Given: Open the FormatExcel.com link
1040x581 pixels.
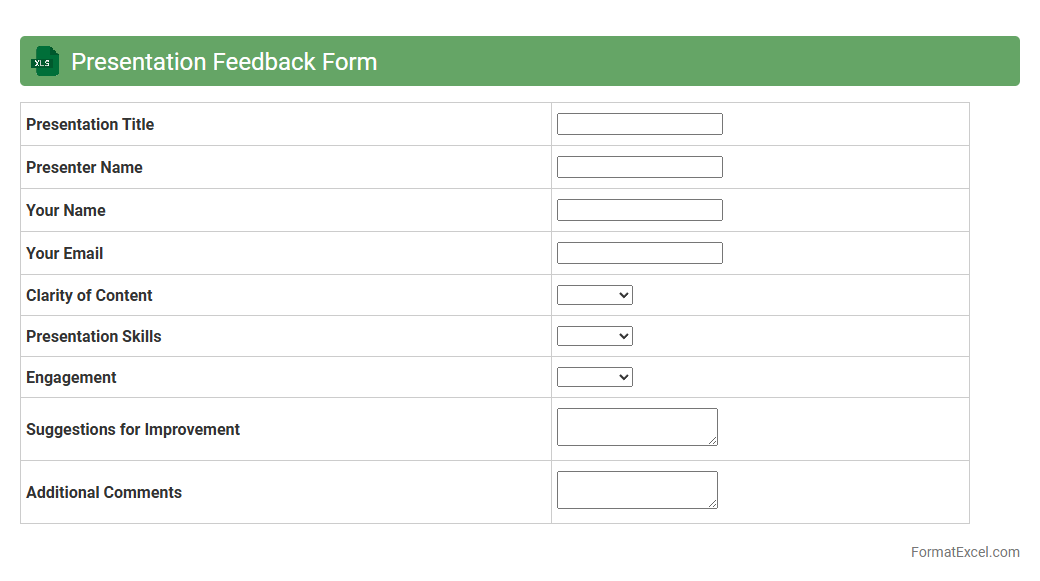Looking at the screenshot, I should point(964,552).
